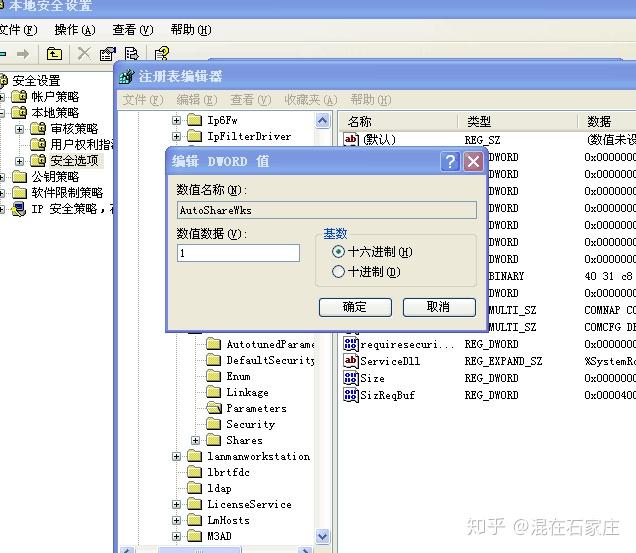Image resolution: width=636 pixels, height=553 pixels.
Task: Open the 编辑 (E) menu in Registry Editor
Action: pos(197,100)
